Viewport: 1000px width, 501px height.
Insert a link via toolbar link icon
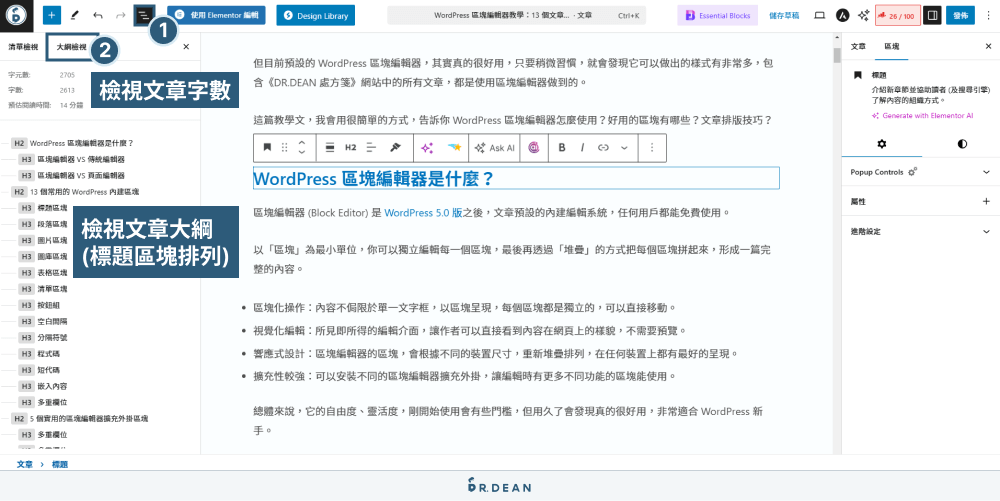point(603,147)
